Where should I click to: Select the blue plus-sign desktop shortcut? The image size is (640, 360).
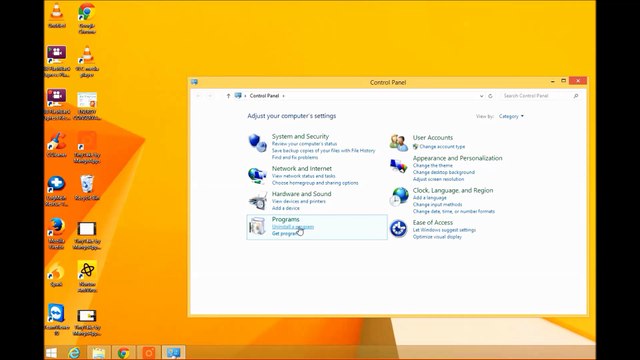click(57, 191)
